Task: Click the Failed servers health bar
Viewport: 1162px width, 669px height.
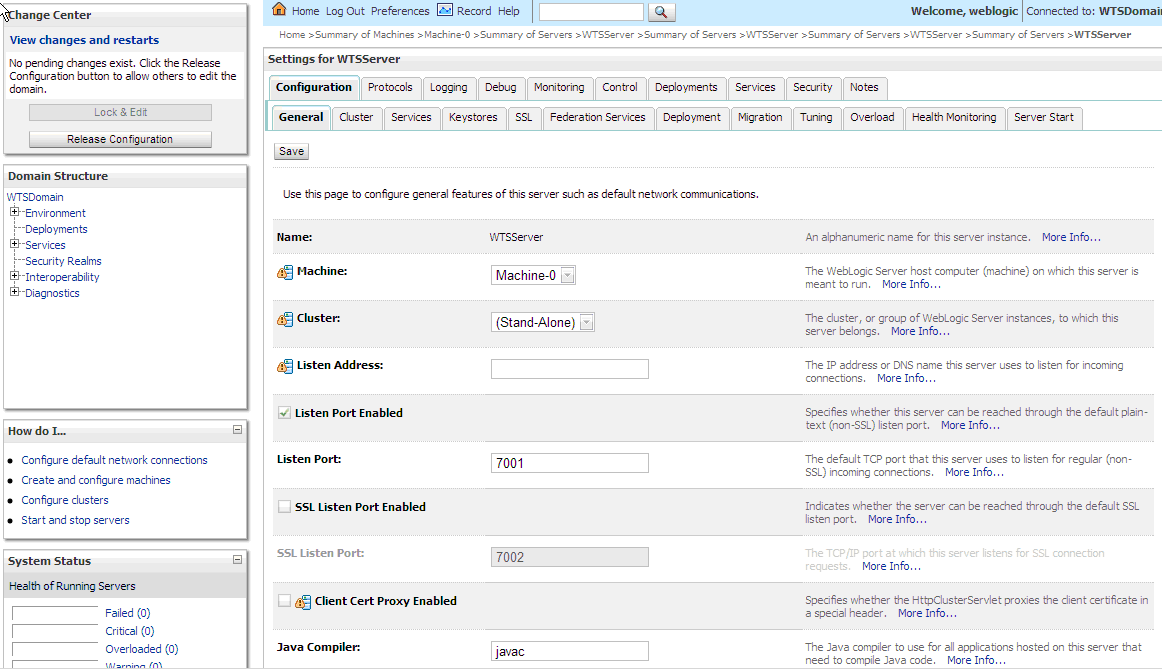Action: click(x=55, y=613)
